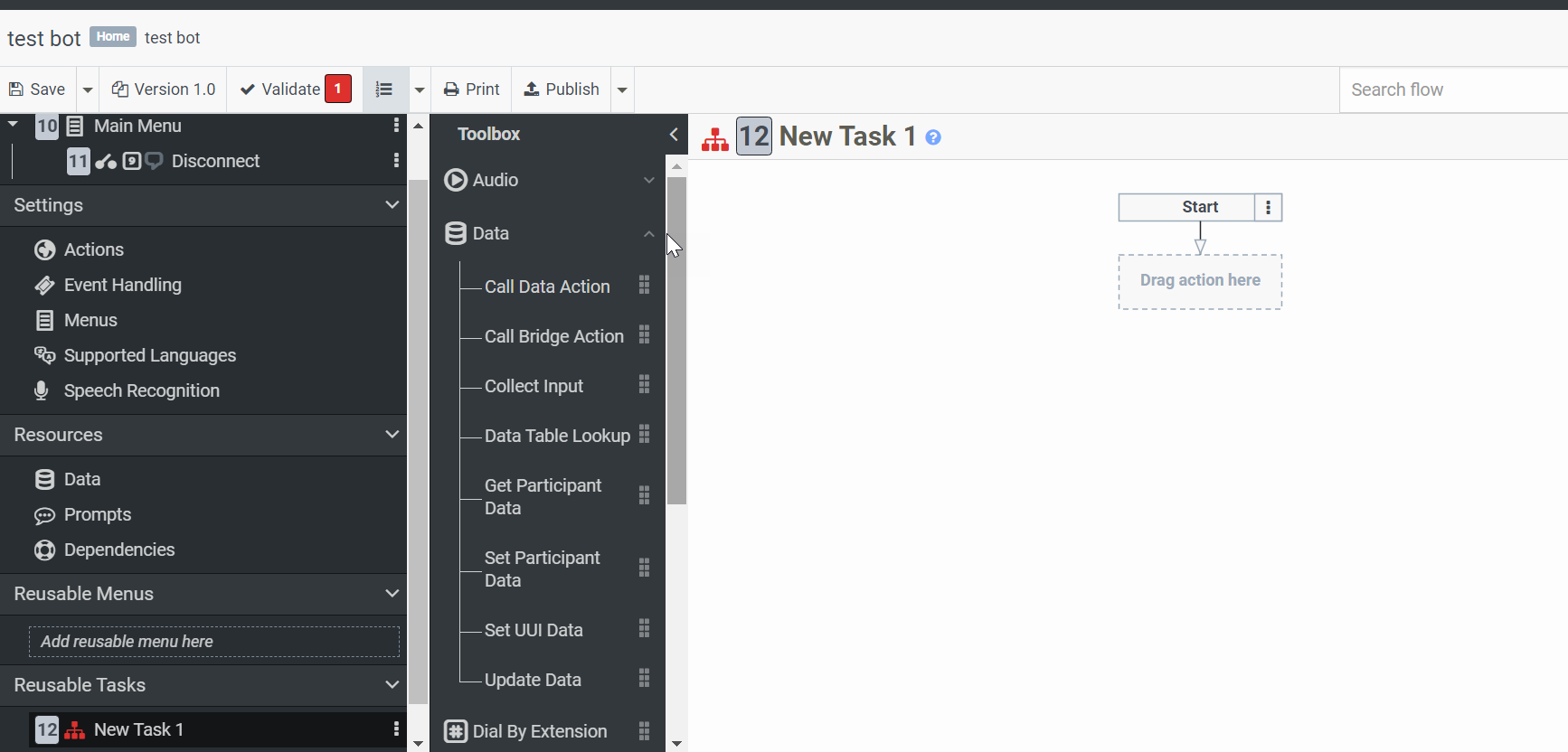Click the drag handle for Call Data Action
This screenshot has width=1568, height=752.
[x=644, y=286]
